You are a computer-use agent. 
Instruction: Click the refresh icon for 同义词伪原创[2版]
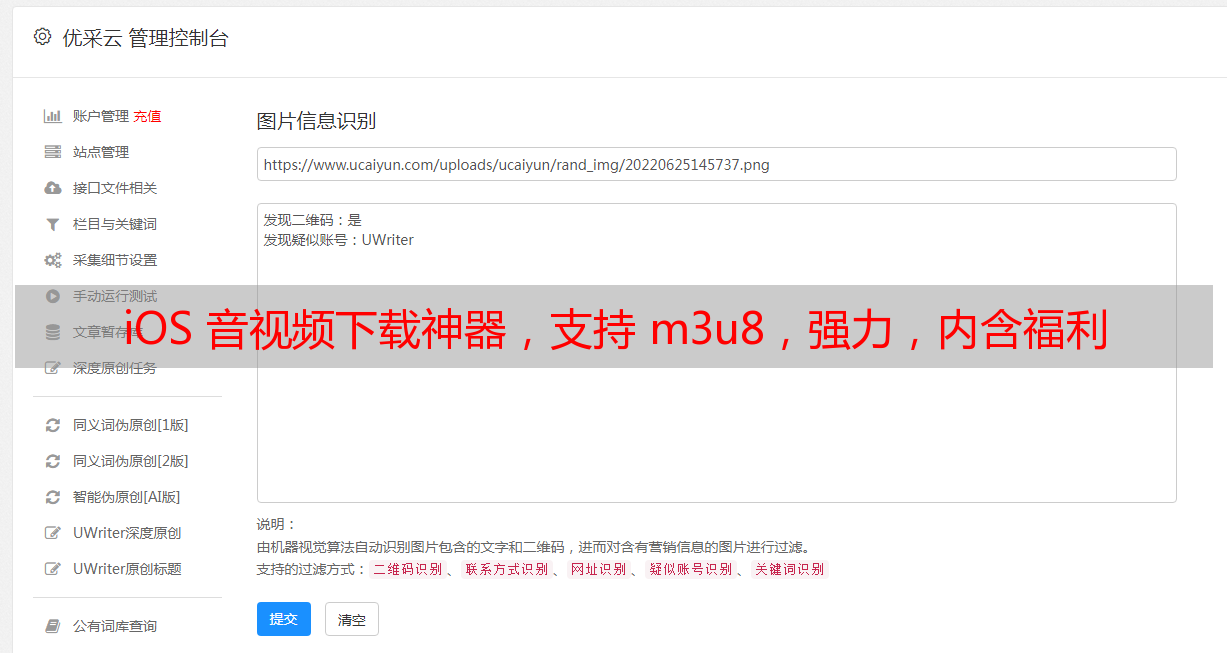click(53, 461)
